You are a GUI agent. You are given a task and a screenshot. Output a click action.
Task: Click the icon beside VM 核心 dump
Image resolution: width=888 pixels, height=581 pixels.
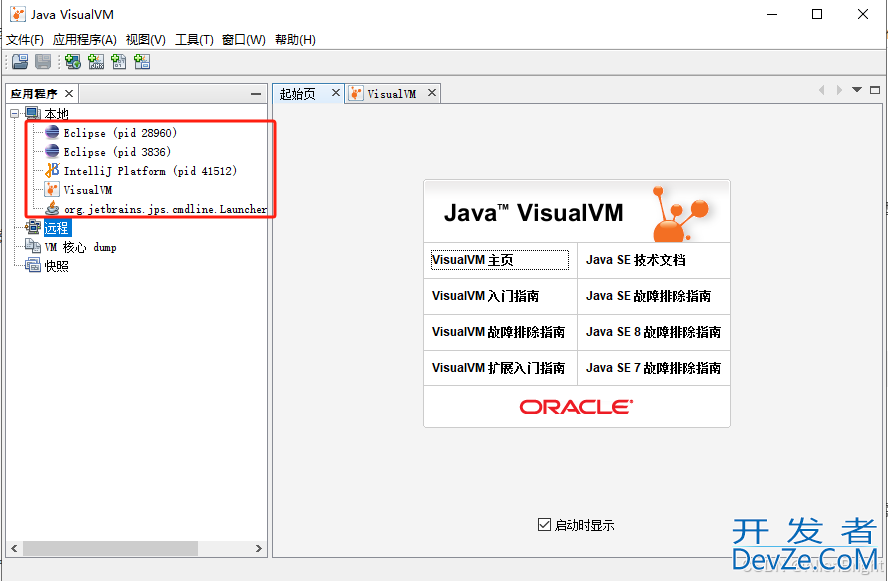[33, 246]
